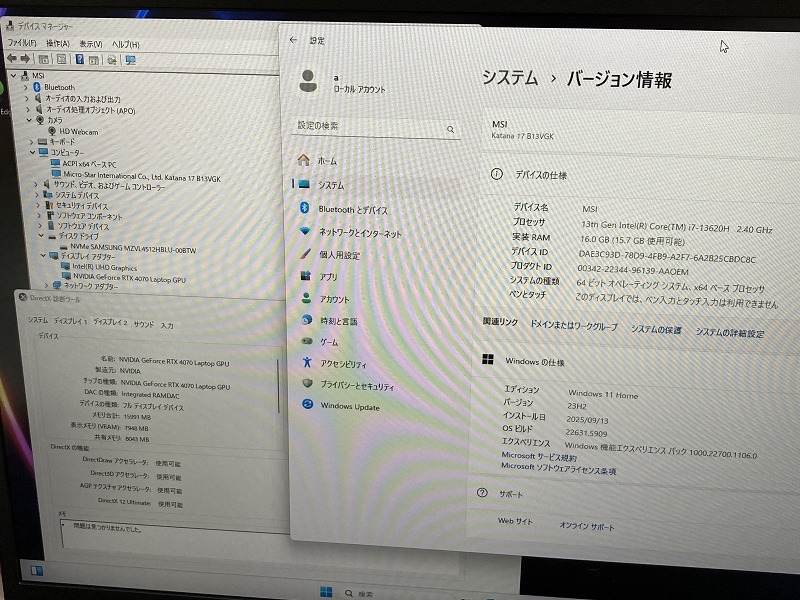Switch to 入力 tab in DirectX tool
Screen dimensions: 800x600
tap(167, 326)
